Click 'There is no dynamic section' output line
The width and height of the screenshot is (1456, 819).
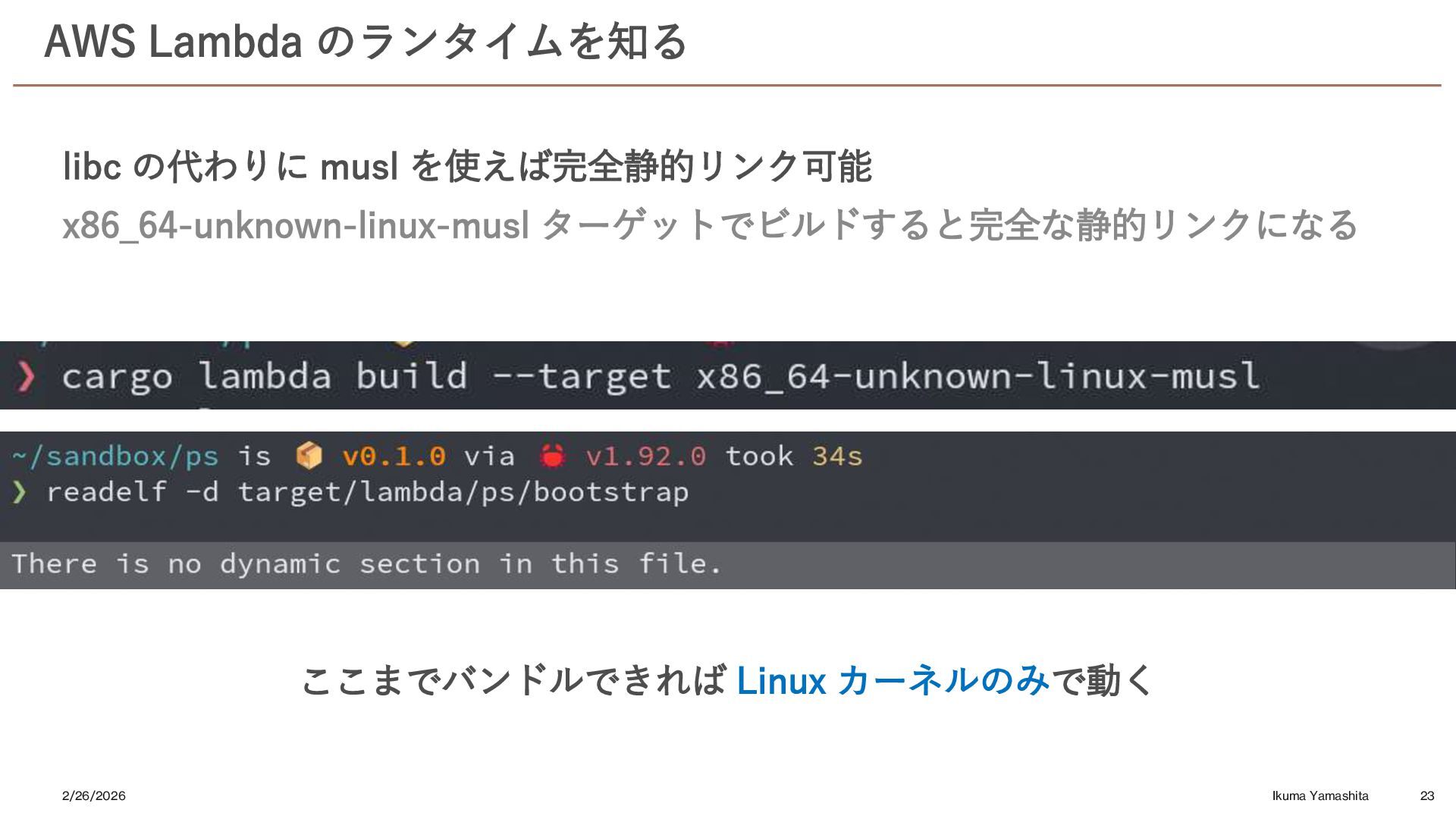point(366,564)
